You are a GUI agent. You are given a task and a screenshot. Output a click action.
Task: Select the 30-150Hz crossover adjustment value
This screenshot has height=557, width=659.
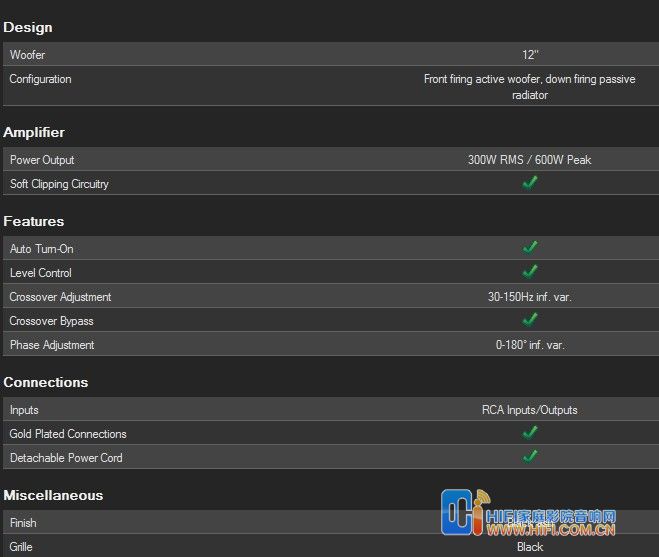tap(529, 297)
